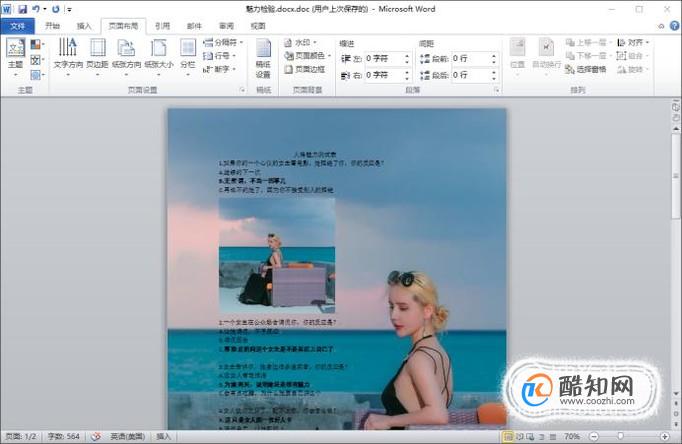Image resolution: width=682 pixels, height=444 pixels.
Task: Click 位置 (Position) icon
Action: pos(517,57)
